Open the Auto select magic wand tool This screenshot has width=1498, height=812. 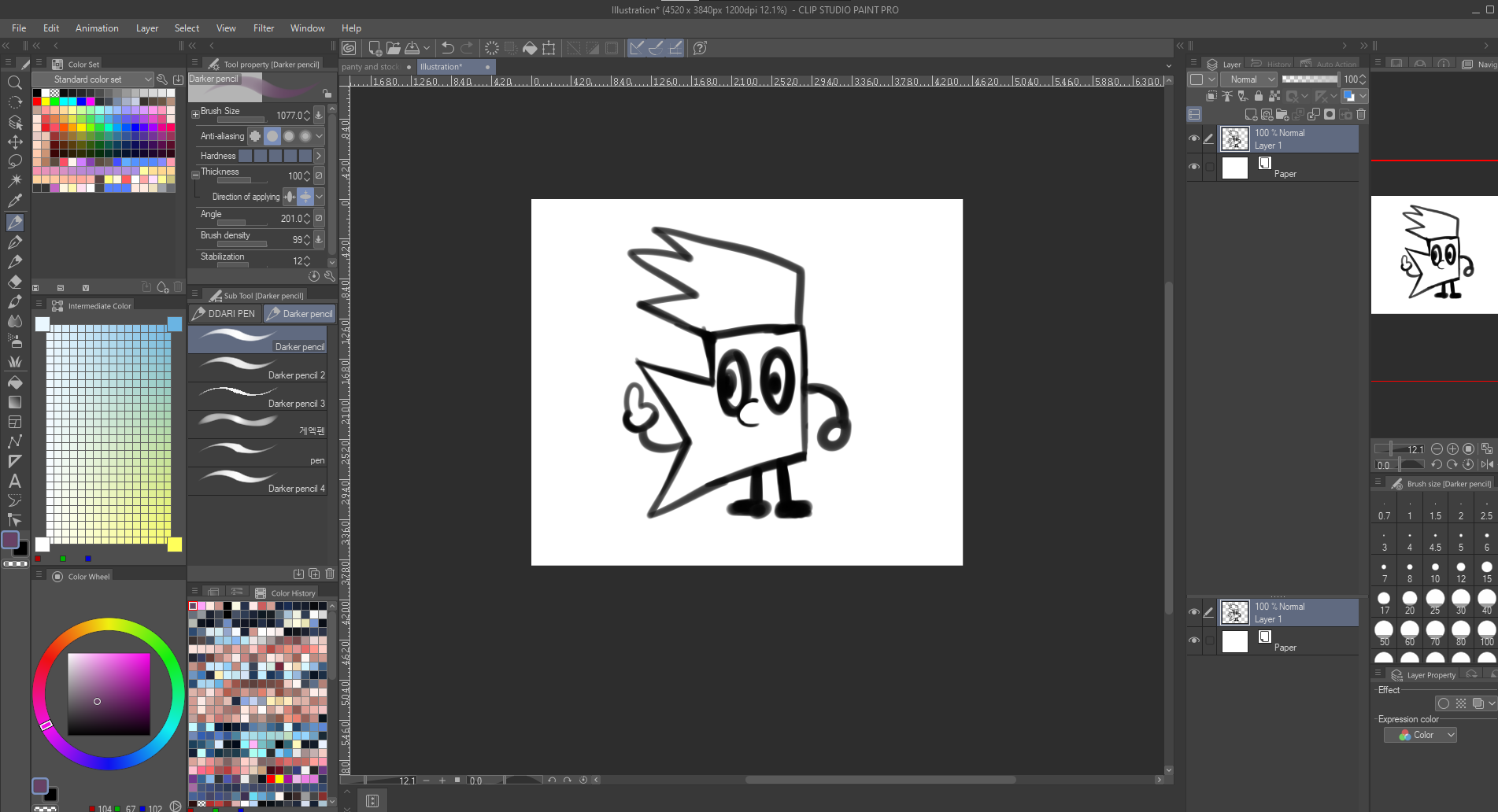(14, 181)
